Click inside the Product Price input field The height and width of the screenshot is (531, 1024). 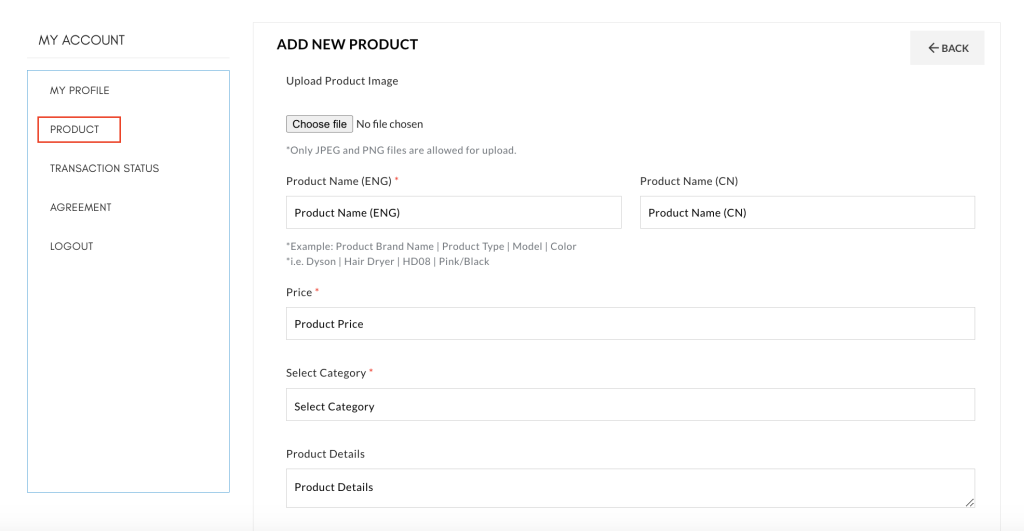[630, 323]
